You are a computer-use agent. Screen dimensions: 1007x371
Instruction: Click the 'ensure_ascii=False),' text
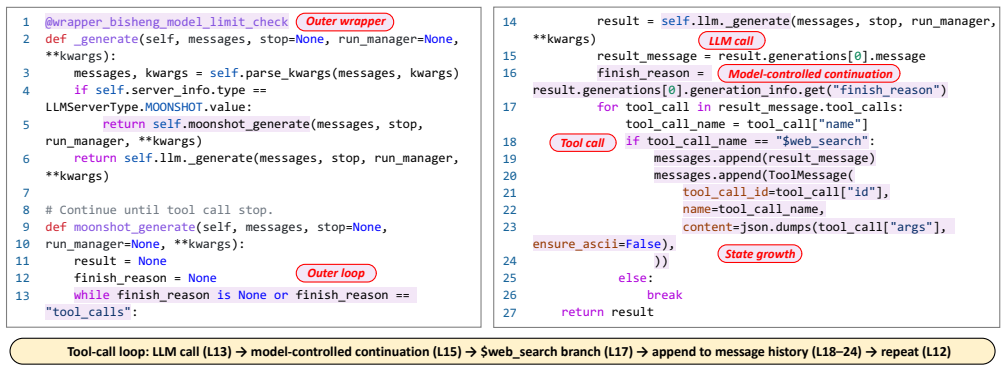[x=604, y=244]
